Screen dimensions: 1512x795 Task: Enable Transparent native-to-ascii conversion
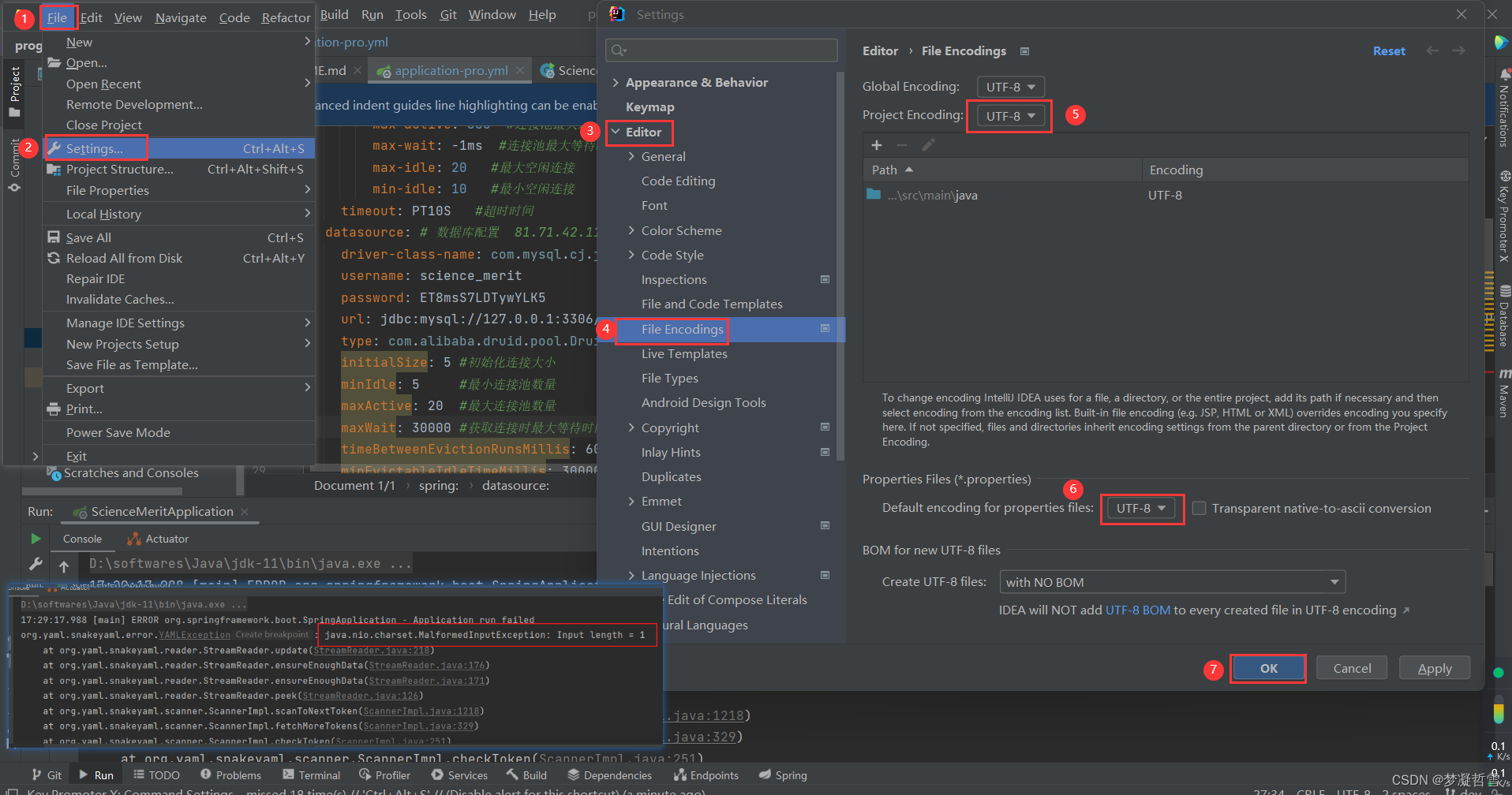click(1199, 508)
